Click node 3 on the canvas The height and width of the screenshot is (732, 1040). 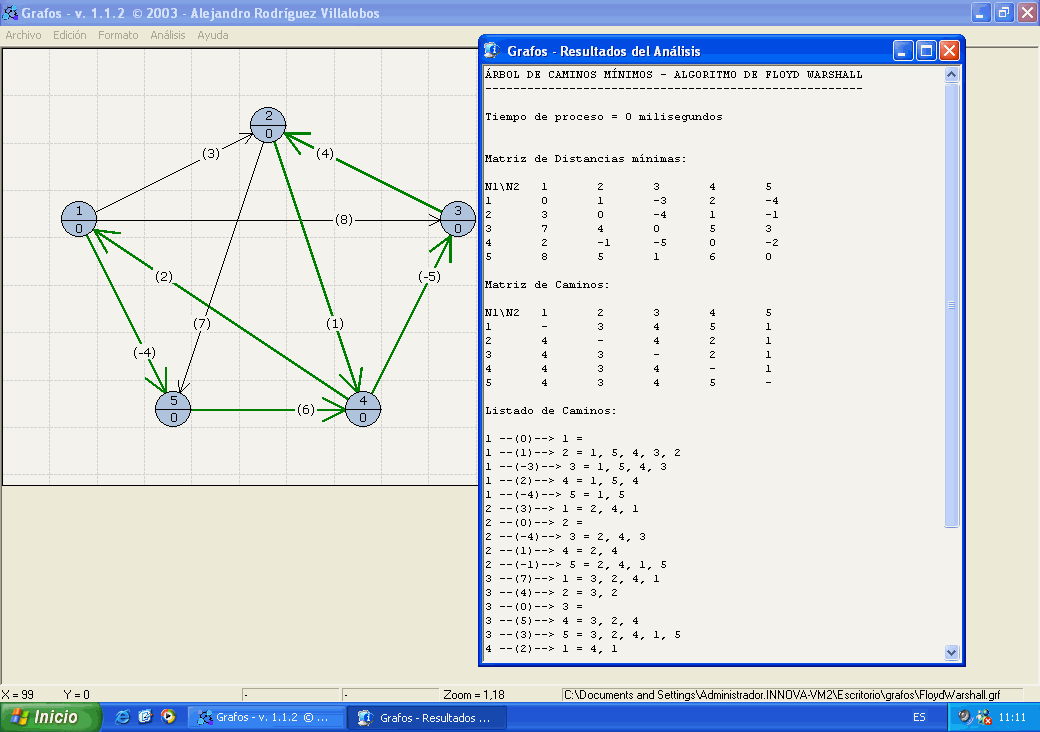[457, 218]
